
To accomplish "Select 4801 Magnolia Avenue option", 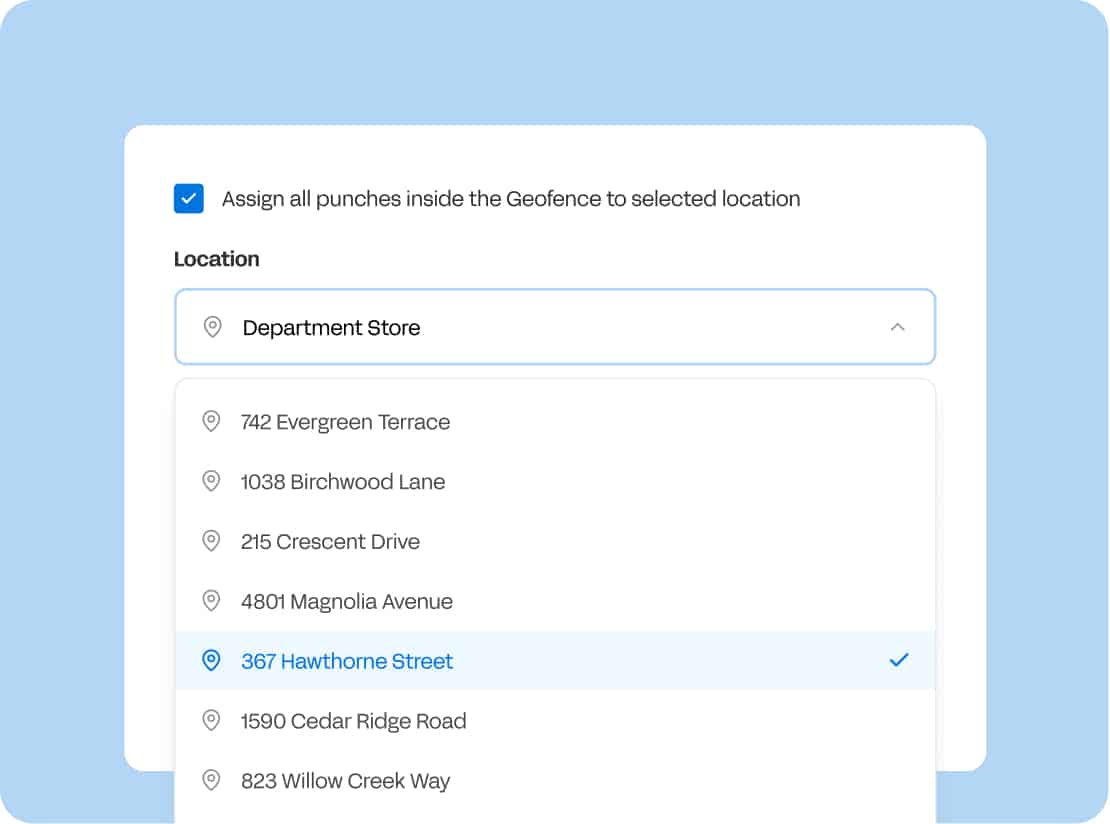I will (x=347, y=601).
